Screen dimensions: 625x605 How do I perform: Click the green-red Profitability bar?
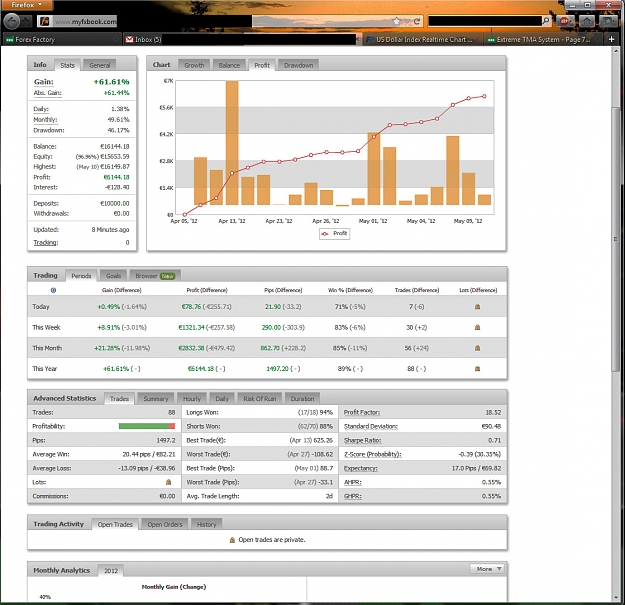click(x=147, y=426)
